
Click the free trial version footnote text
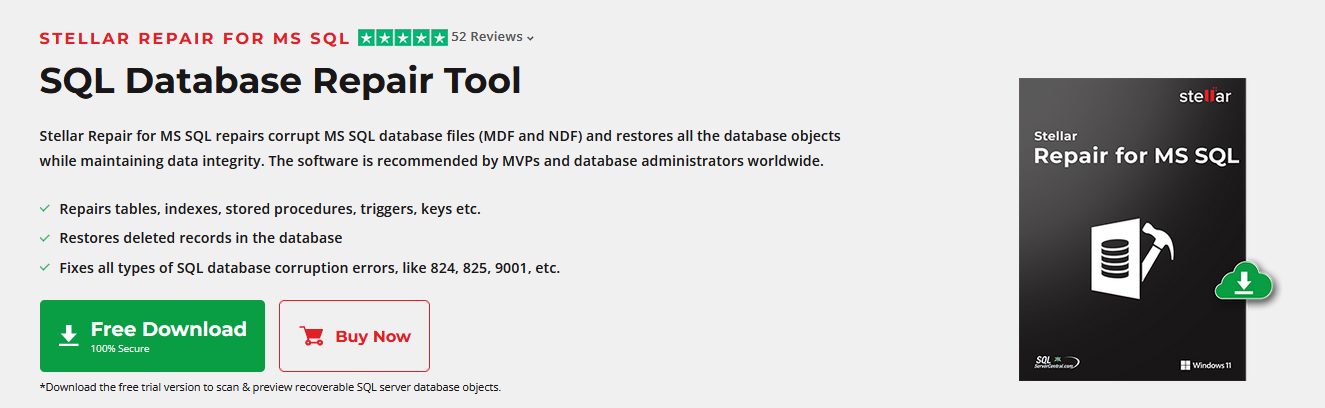(270, 387)
